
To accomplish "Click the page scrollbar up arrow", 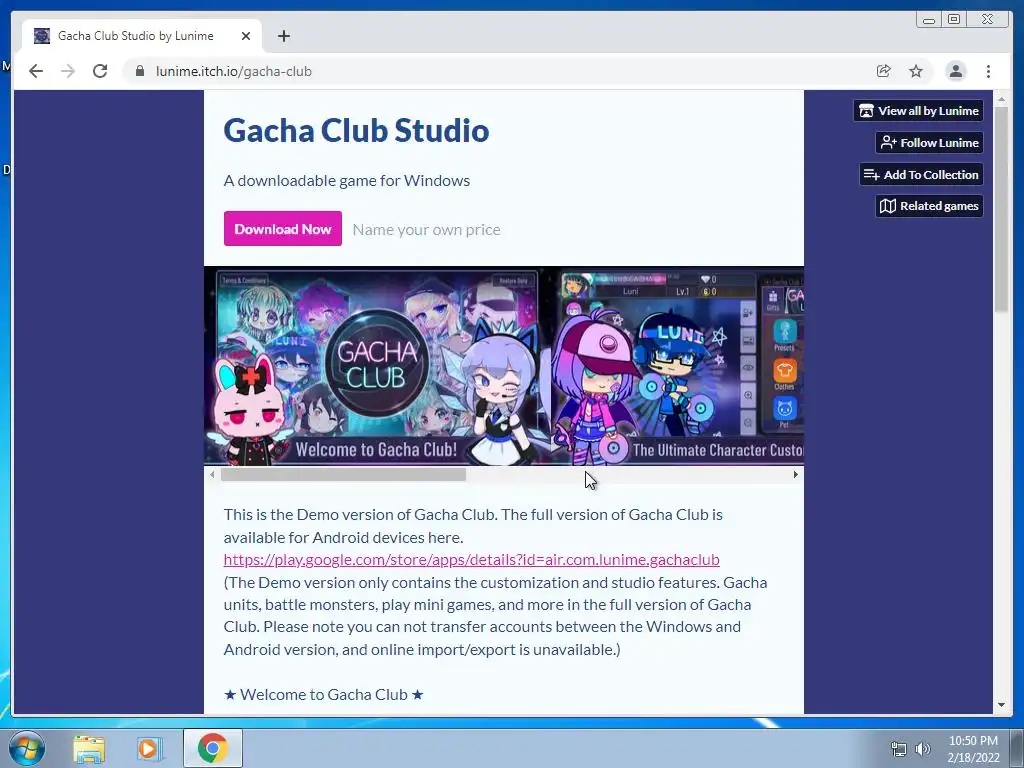I will click(x=1001, y=99).
